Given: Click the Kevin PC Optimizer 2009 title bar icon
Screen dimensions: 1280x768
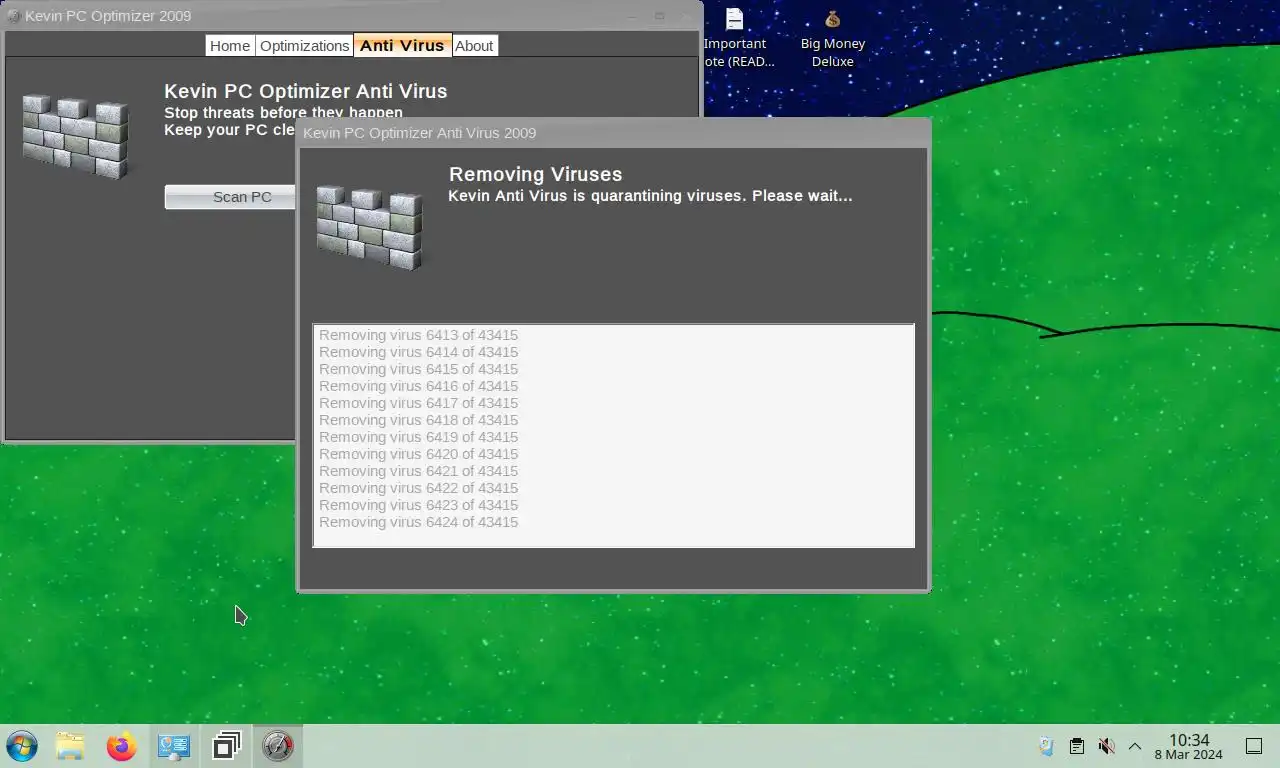Looking at the screenshot, I should coord(14,16).
